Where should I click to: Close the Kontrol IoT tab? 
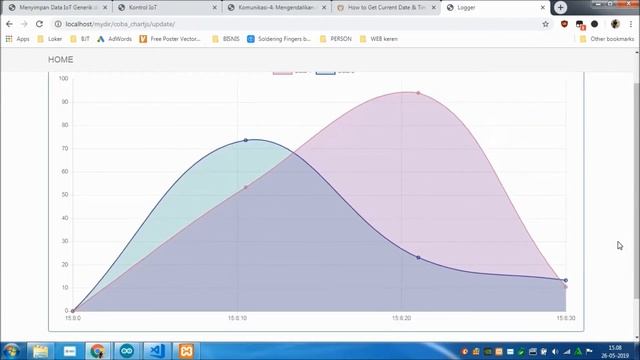[215, 7]
